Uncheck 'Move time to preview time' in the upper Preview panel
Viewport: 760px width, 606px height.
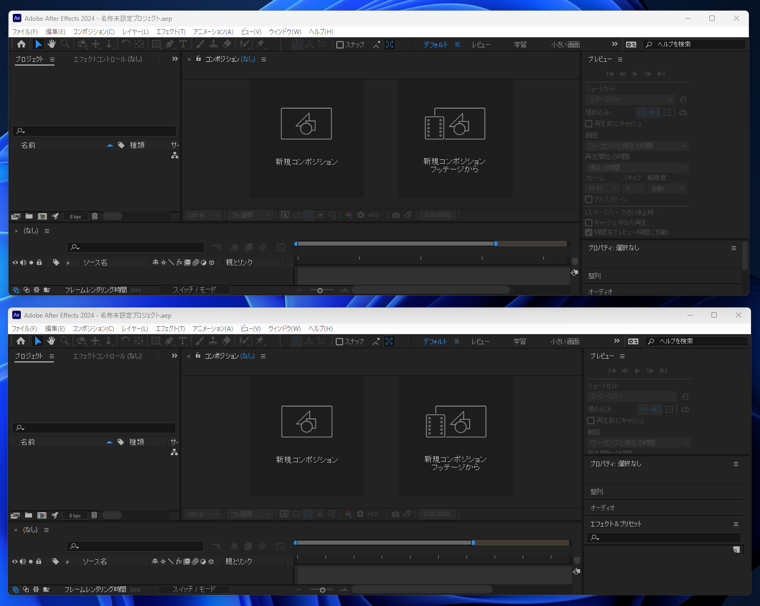(x=588, y=232)
